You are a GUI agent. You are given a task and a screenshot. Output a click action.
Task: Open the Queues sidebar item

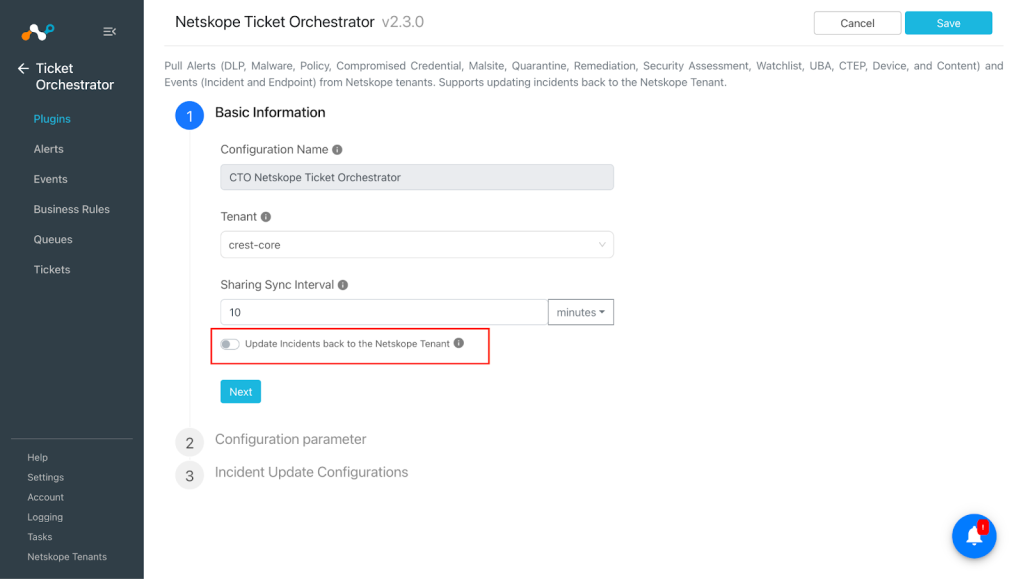pos(53,239)
